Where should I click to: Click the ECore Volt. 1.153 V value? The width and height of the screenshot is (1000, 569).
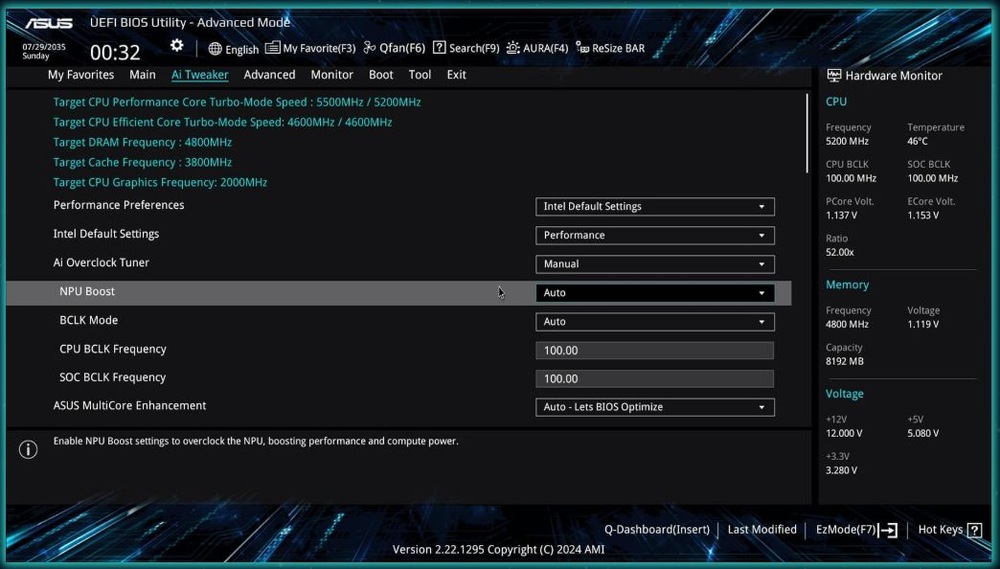click(x=923, y=216)
